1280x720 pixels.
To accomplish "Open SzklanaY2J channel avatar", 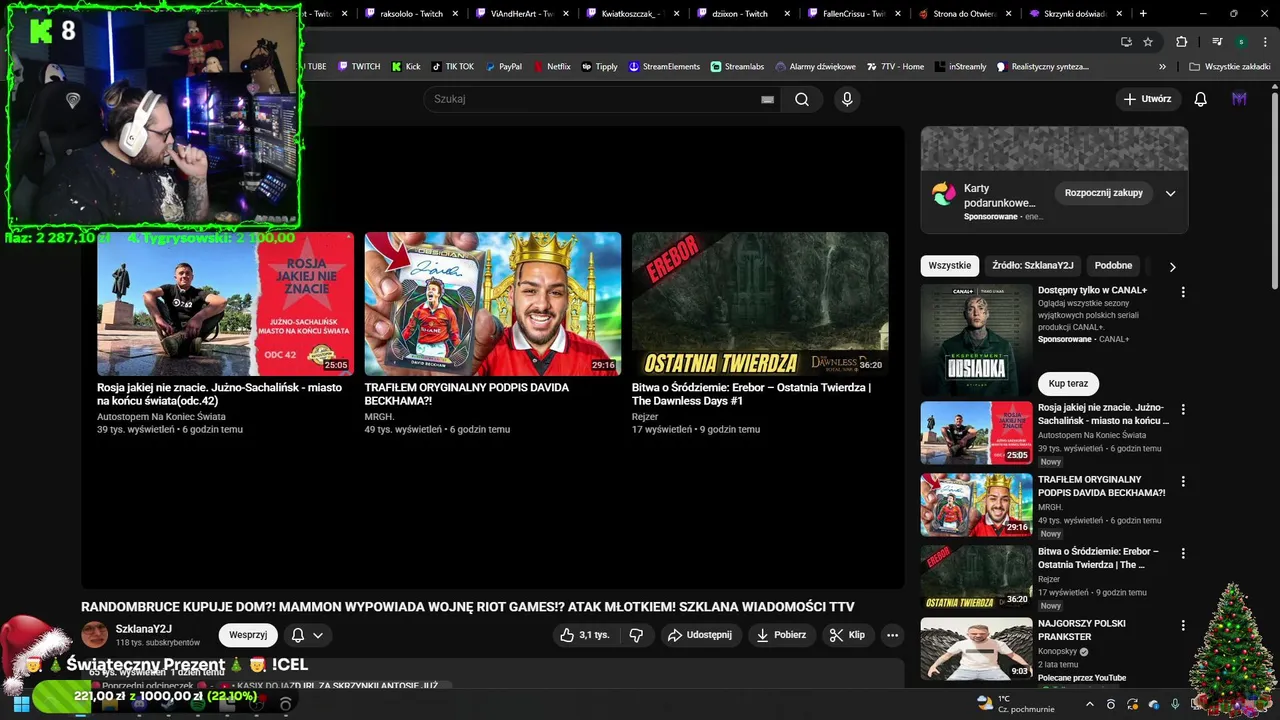I will [94, 635].
